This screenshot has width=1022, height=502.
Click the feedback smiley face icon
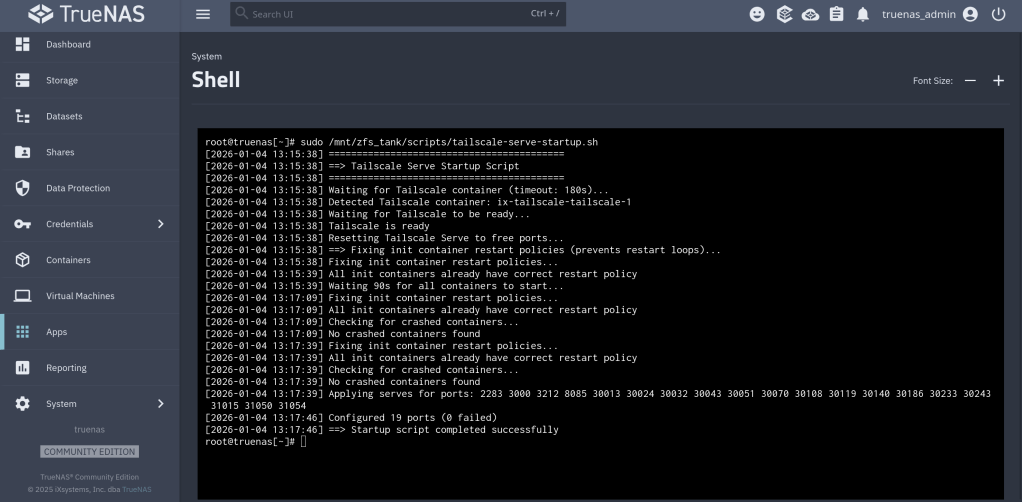(758, 14)
